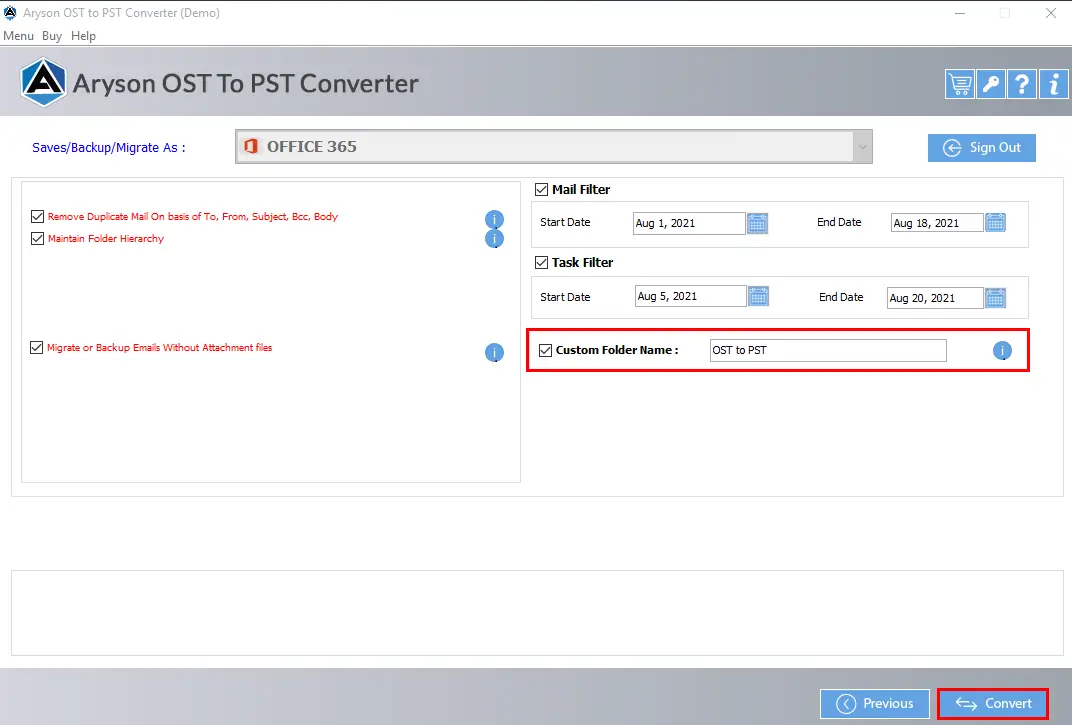
Task: Open the Help menu
Action: (x=83, y=36)
